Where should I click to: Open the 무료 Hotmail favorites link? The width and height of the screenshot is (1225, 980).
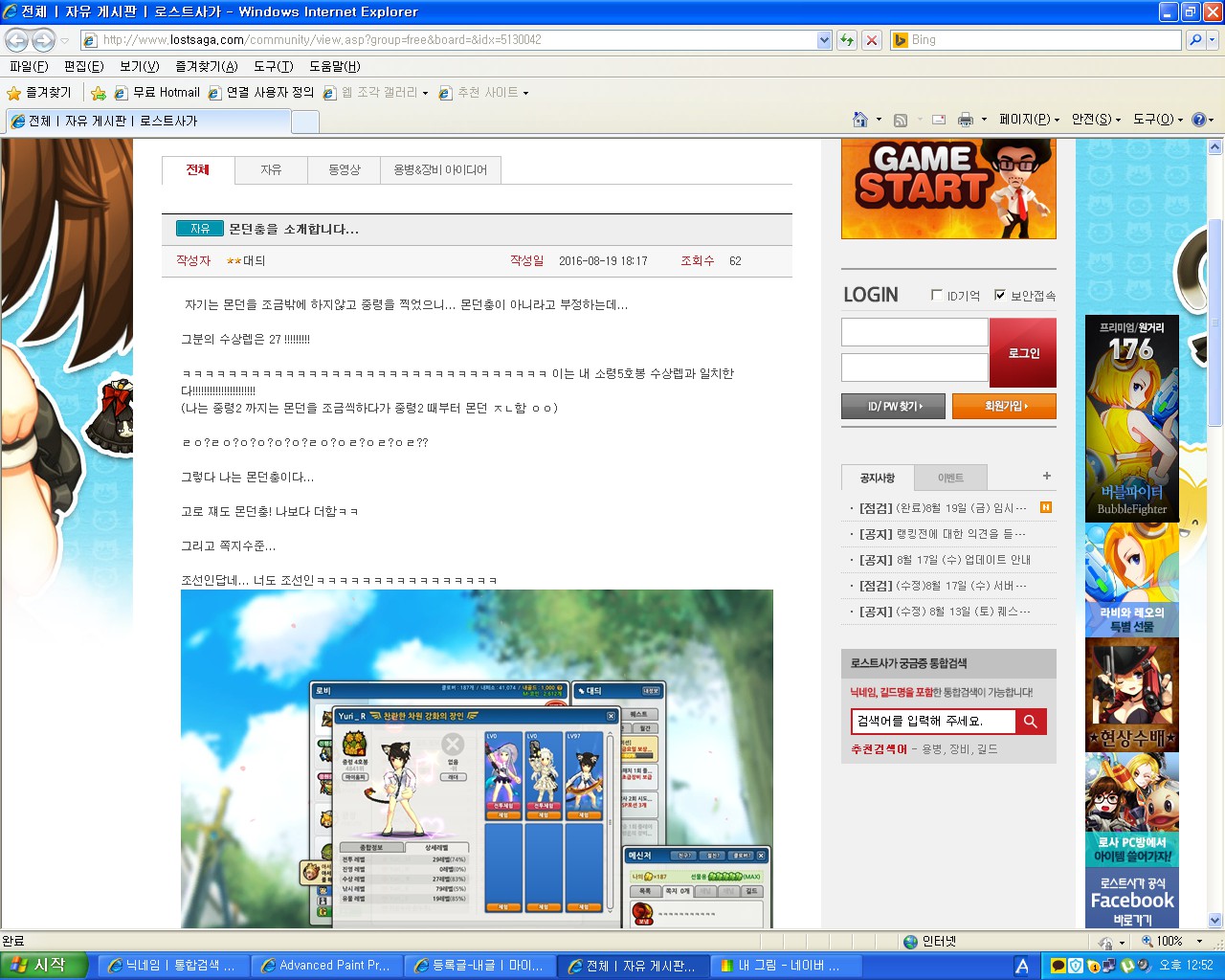click(x=157, y=93)
